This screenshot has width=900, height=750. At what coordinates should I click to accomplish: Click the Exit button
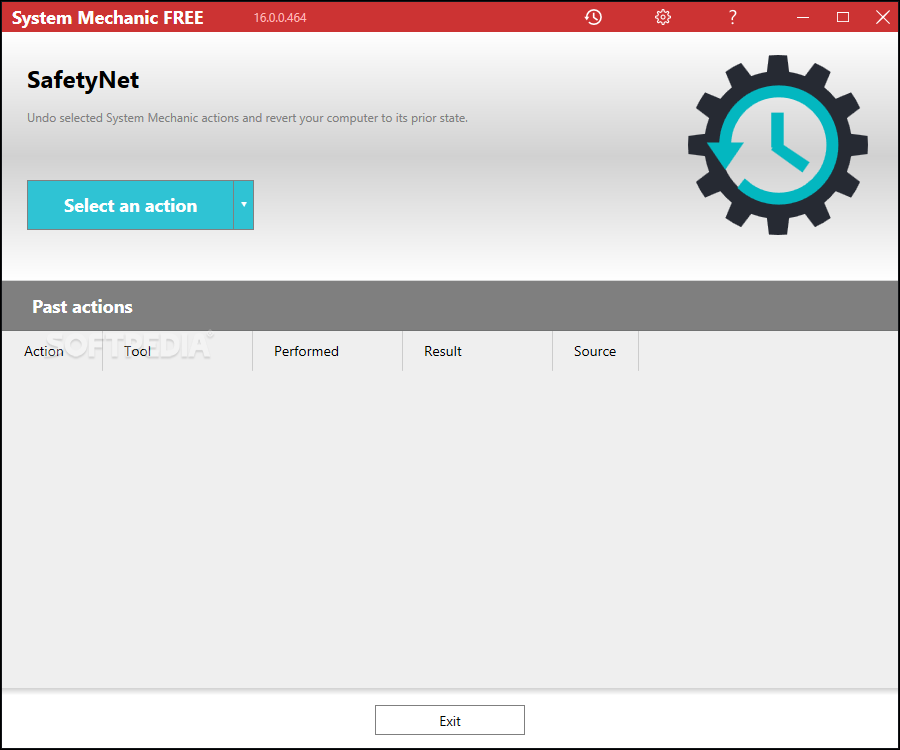(x=450, y=720)
